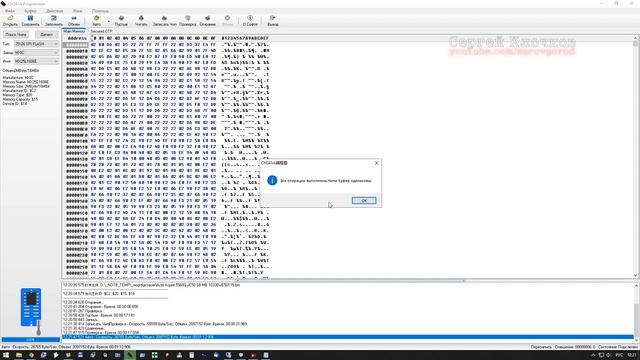
Task: Click the Заполнить (Fill buffer) toolbar icon
Action: click(53, 20)
